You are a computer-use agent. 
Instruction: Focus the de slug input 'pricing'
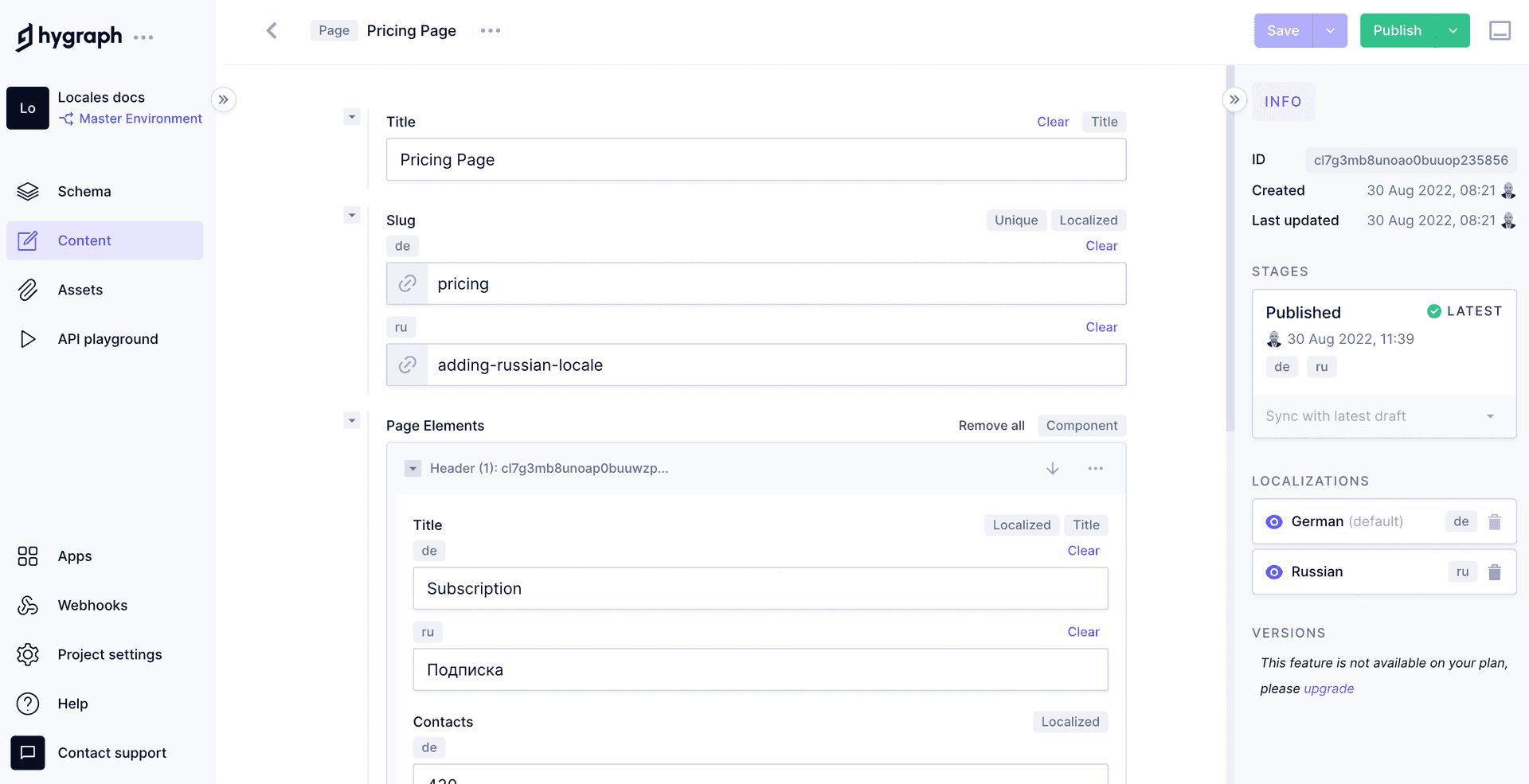click(x=776, y=283)
